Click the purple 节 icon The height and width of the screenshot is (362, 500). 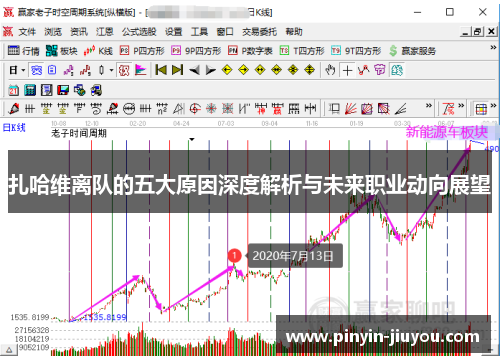click(x=380, y=70)
